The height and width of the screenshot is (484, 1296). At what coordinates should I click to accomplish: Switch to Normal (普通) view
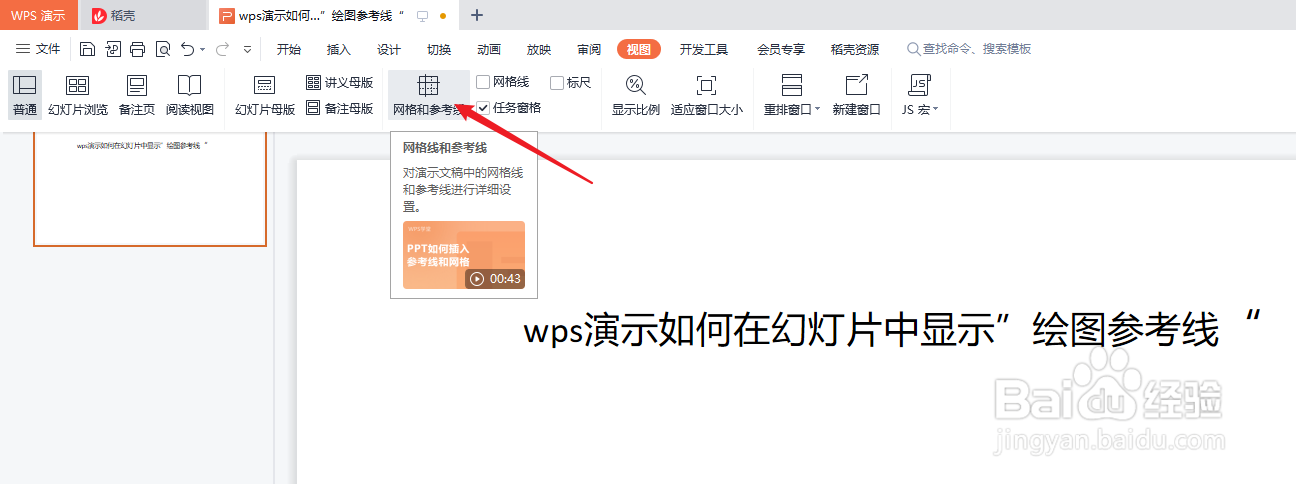25,96
